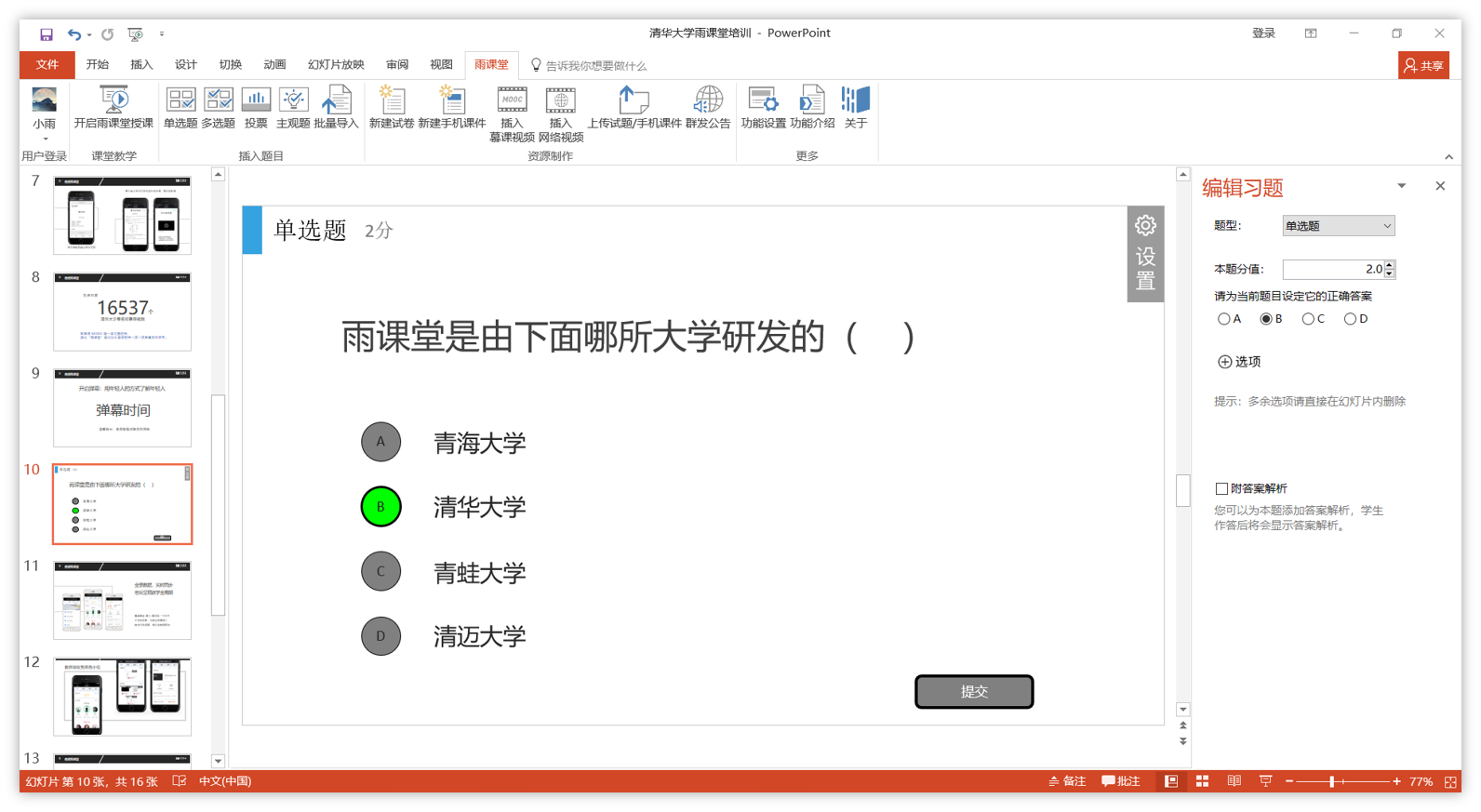The width and height of the screenshot is (1481, 812).
Task: Open 批量导入 batch import
Action: click(336, 108)
